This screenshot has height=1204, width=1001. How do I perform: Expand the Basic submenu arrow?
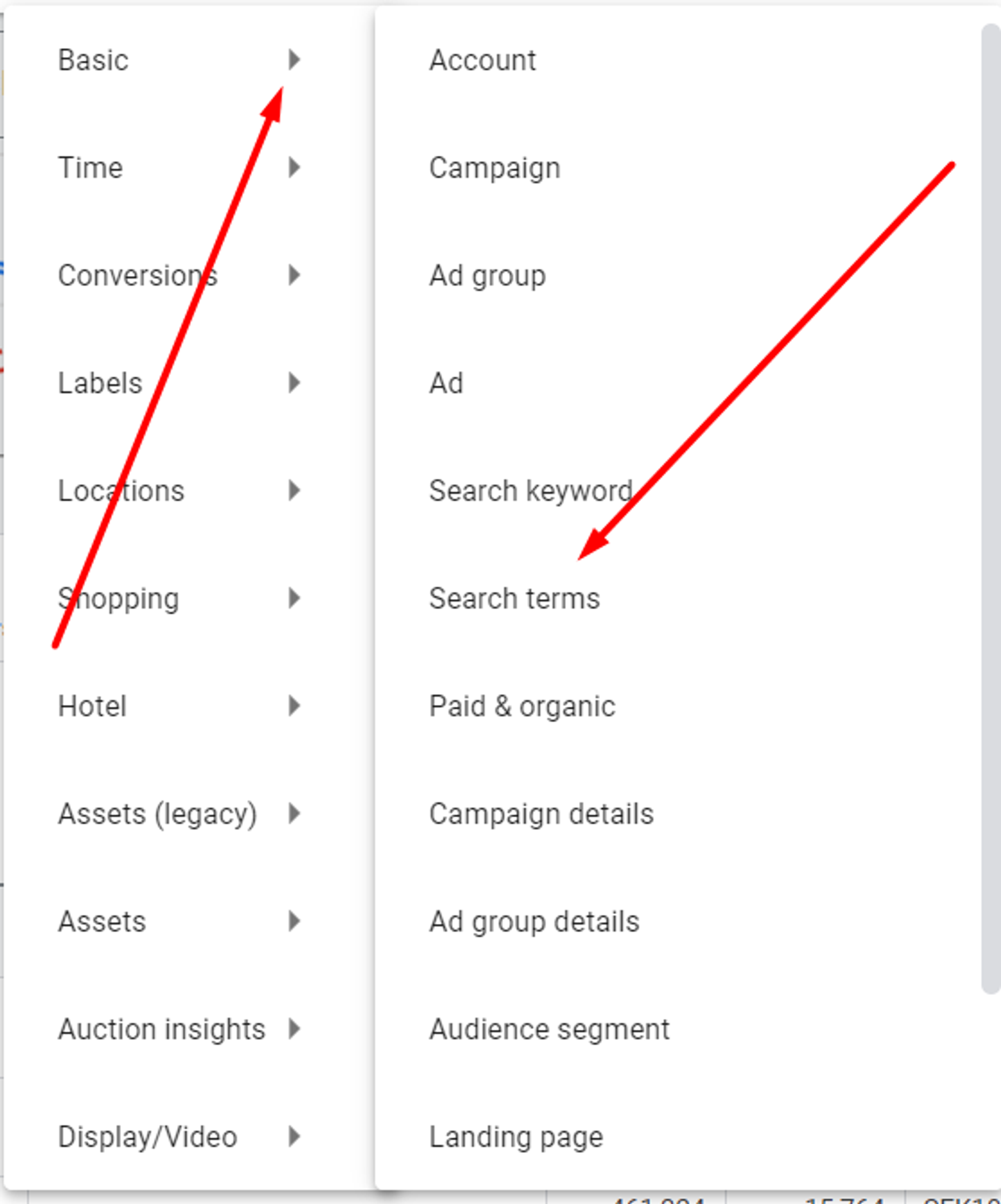pos(294,59)
